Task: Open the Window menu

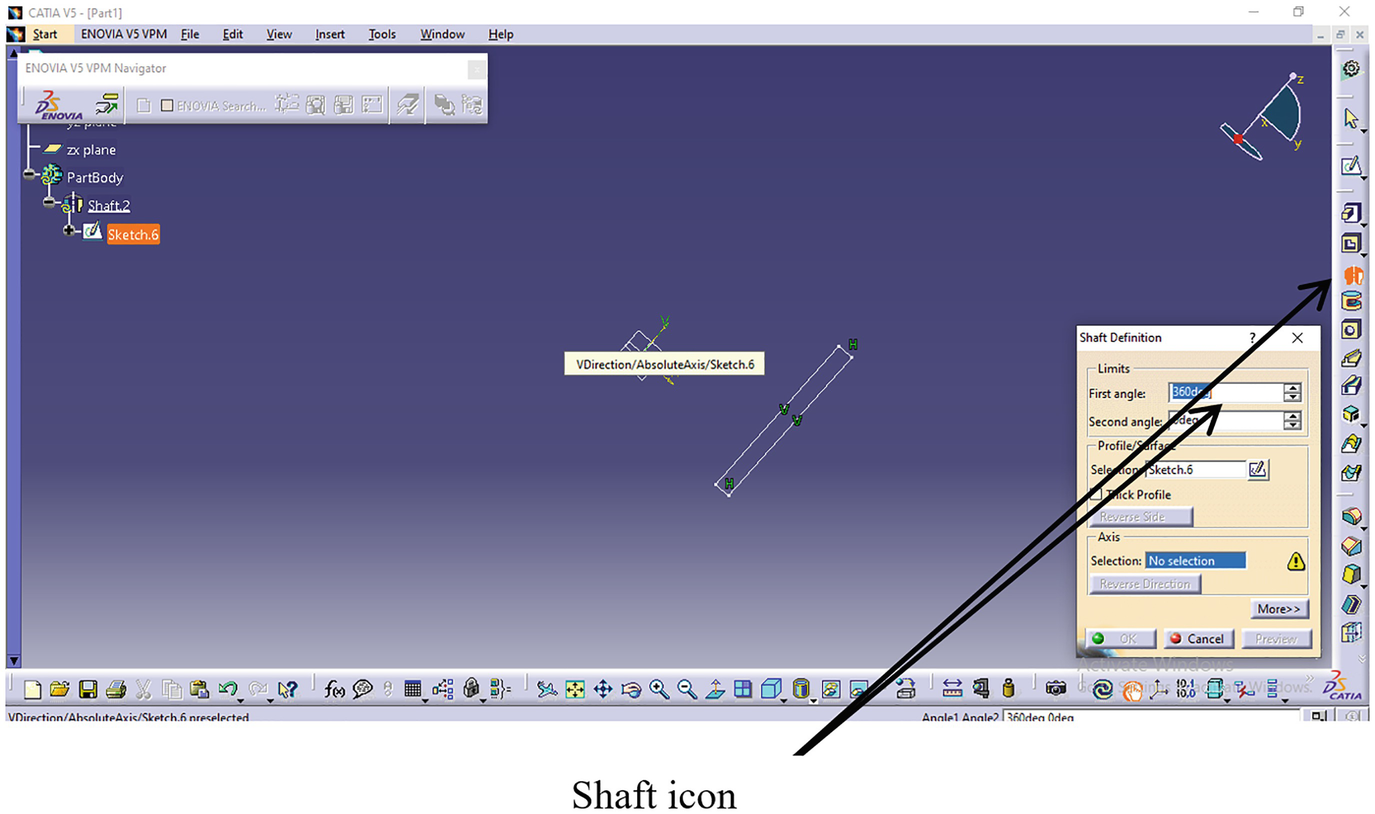Action: (442, 34)
